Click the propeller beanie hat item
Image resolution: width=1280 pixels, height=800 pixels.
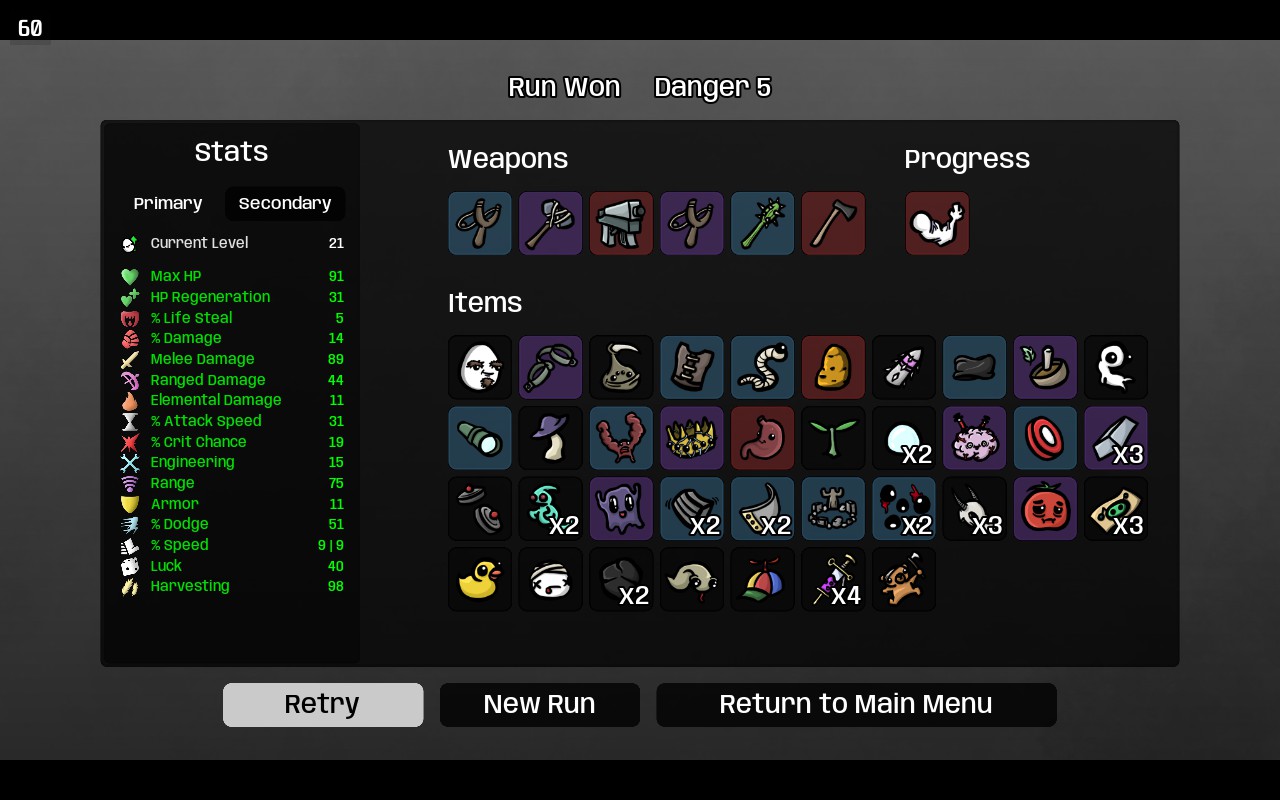(762, 579)
